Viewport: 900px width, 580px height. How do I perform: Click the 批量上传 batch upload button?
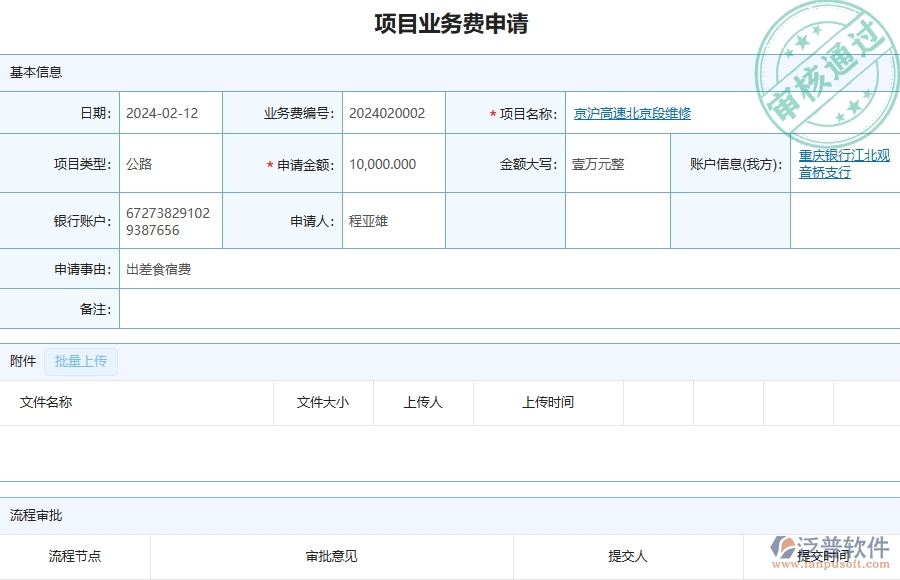tap(81, 361)
